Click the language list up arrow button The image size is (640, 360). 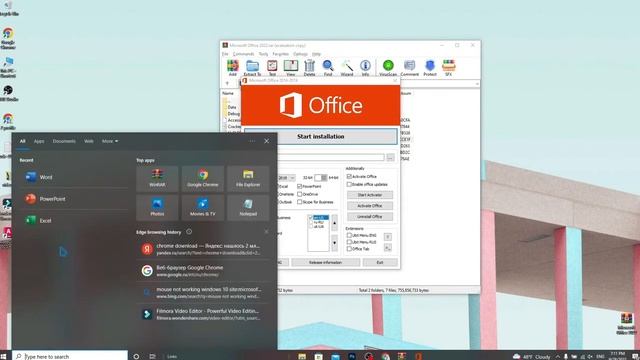[334, 223]
